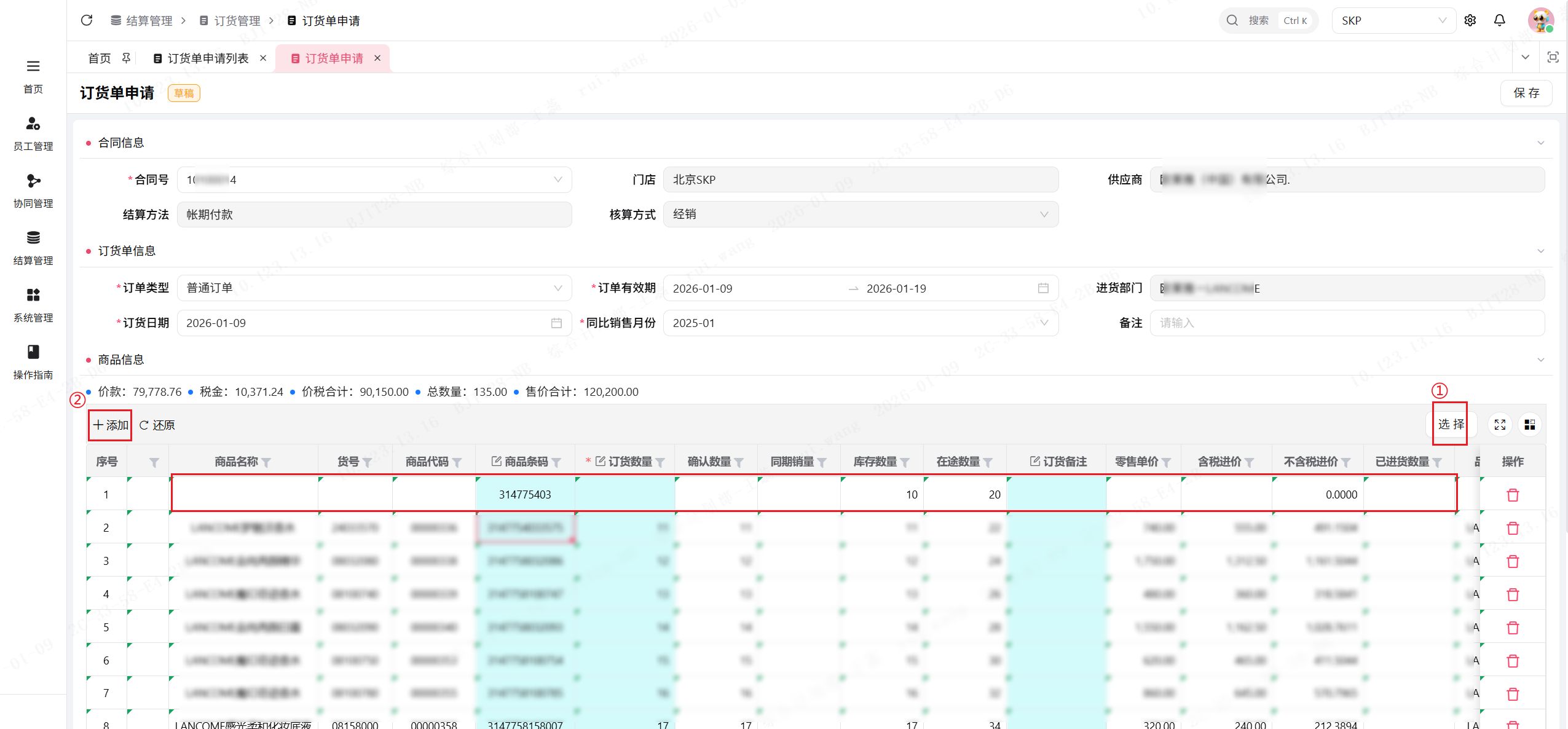Click the fullscreen table icon
Screen dimensions: 1568x729
[1500, 425]
